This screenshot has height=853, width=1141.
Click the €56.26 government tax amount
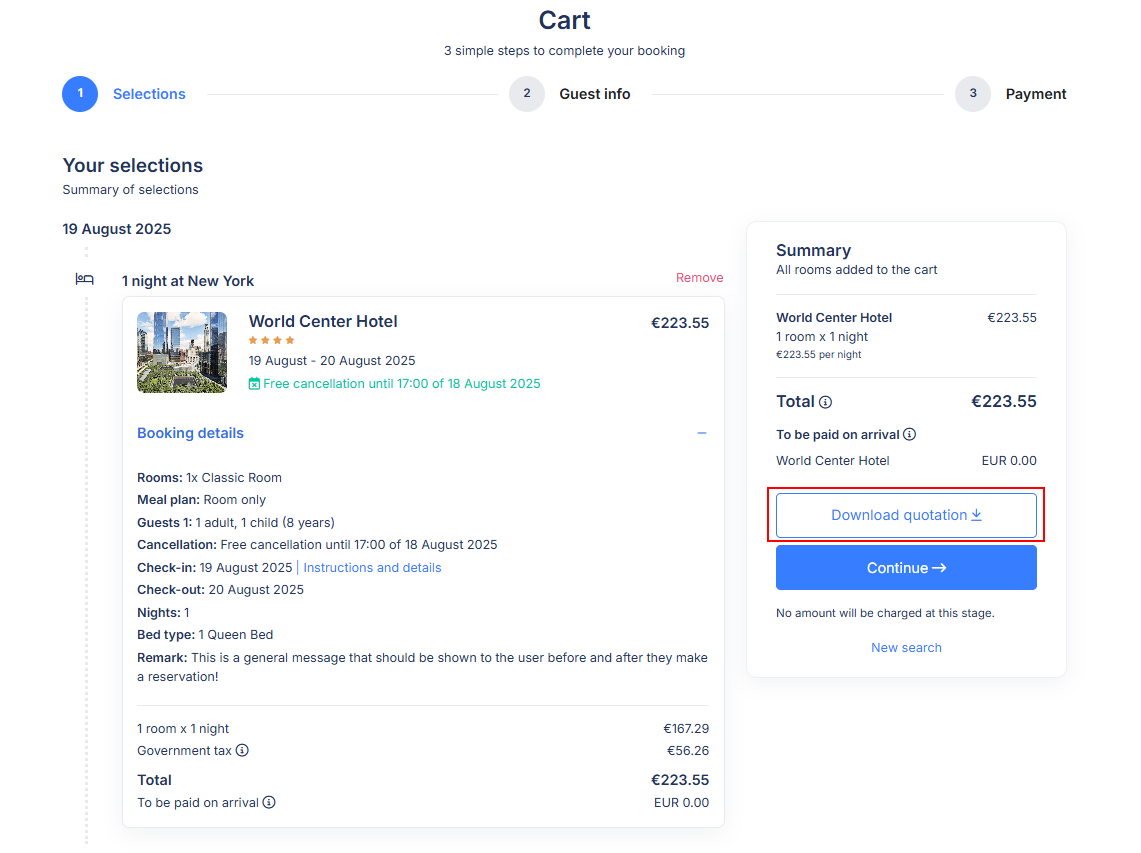[688, 750]
